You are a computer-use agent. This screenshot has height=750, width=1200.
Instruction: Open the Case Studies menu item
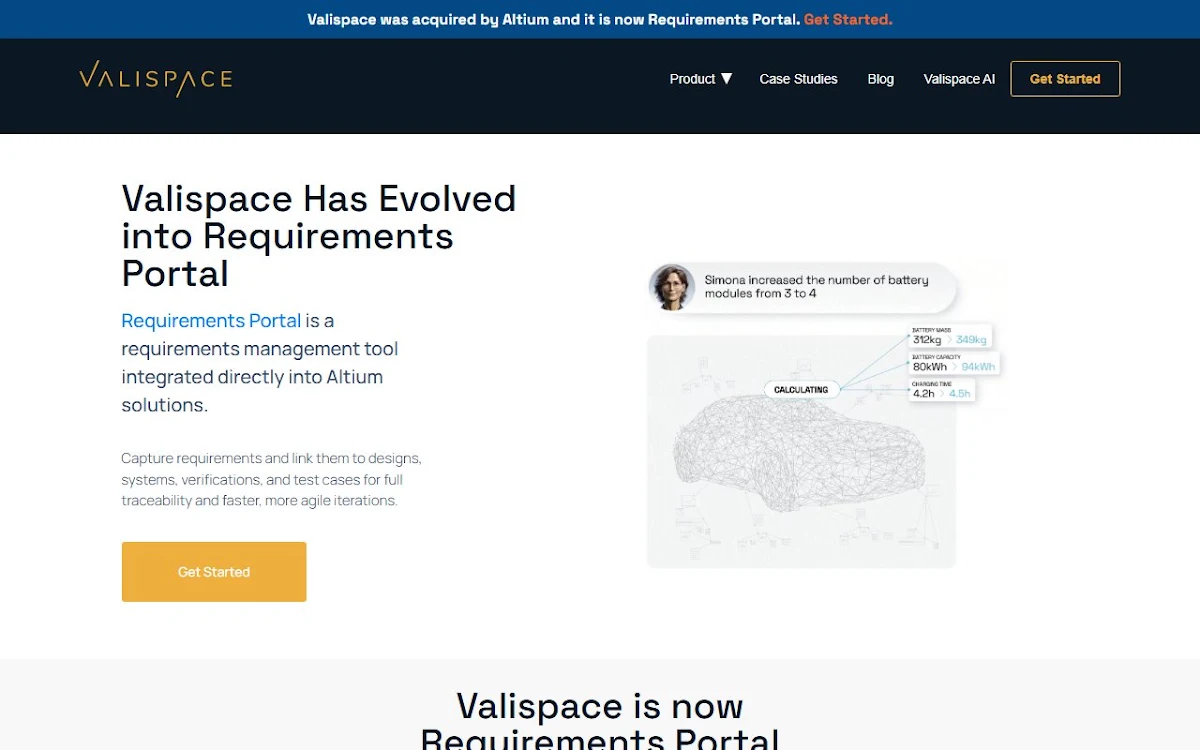point(798,79)
